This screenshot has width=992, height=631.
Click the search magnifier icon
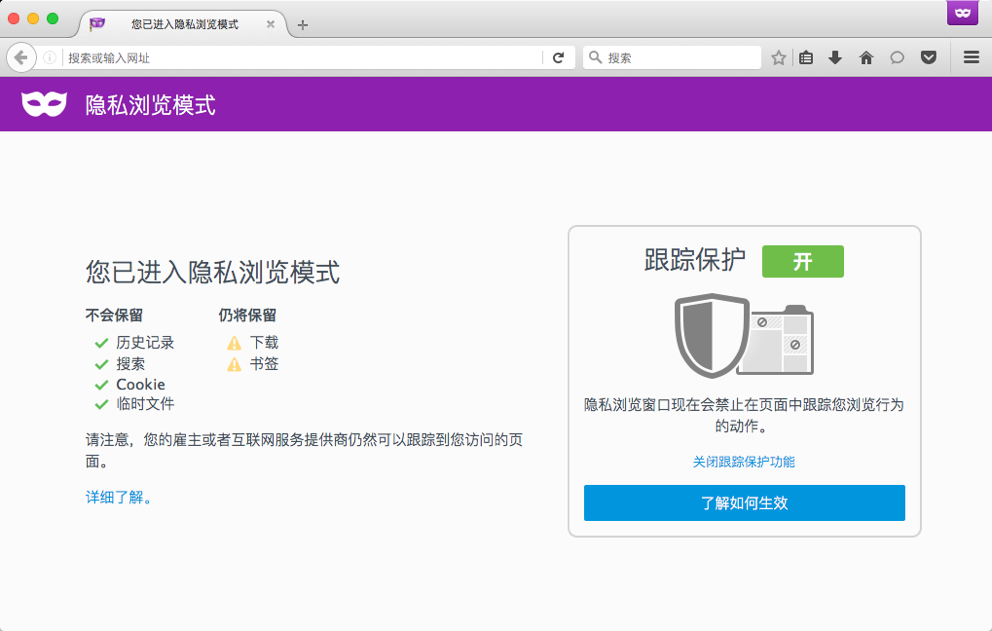pos(595,58)
